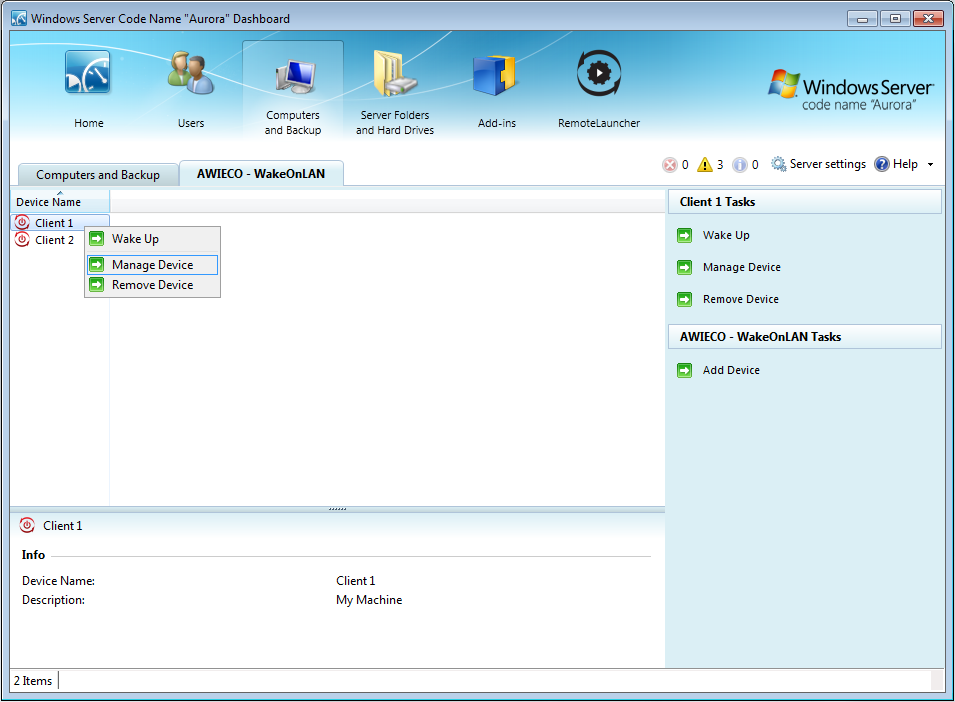Open the Help link

[905, 164]
